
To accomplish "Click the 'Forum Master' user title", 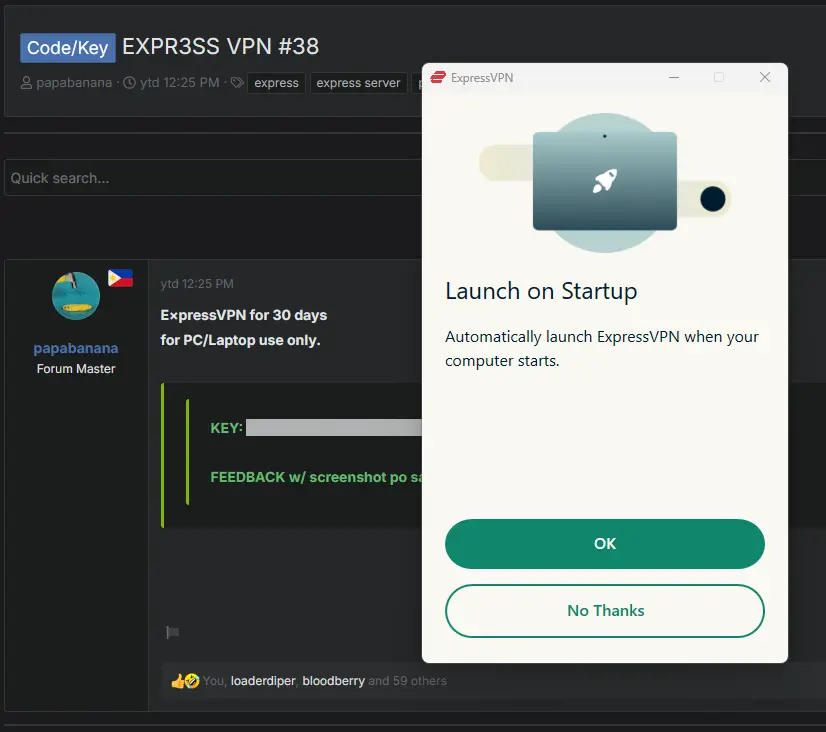I will point(76,369).
